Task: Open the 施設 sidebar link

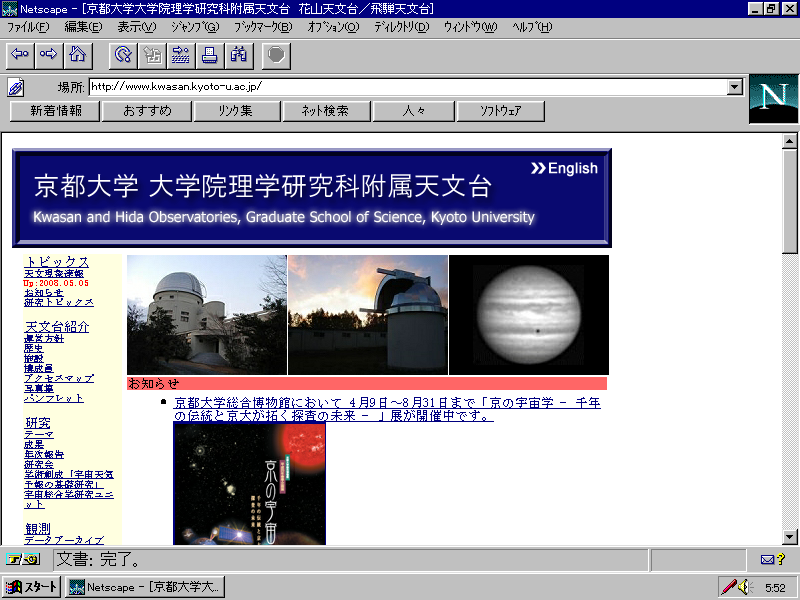Action: click(x=34, y=359)
